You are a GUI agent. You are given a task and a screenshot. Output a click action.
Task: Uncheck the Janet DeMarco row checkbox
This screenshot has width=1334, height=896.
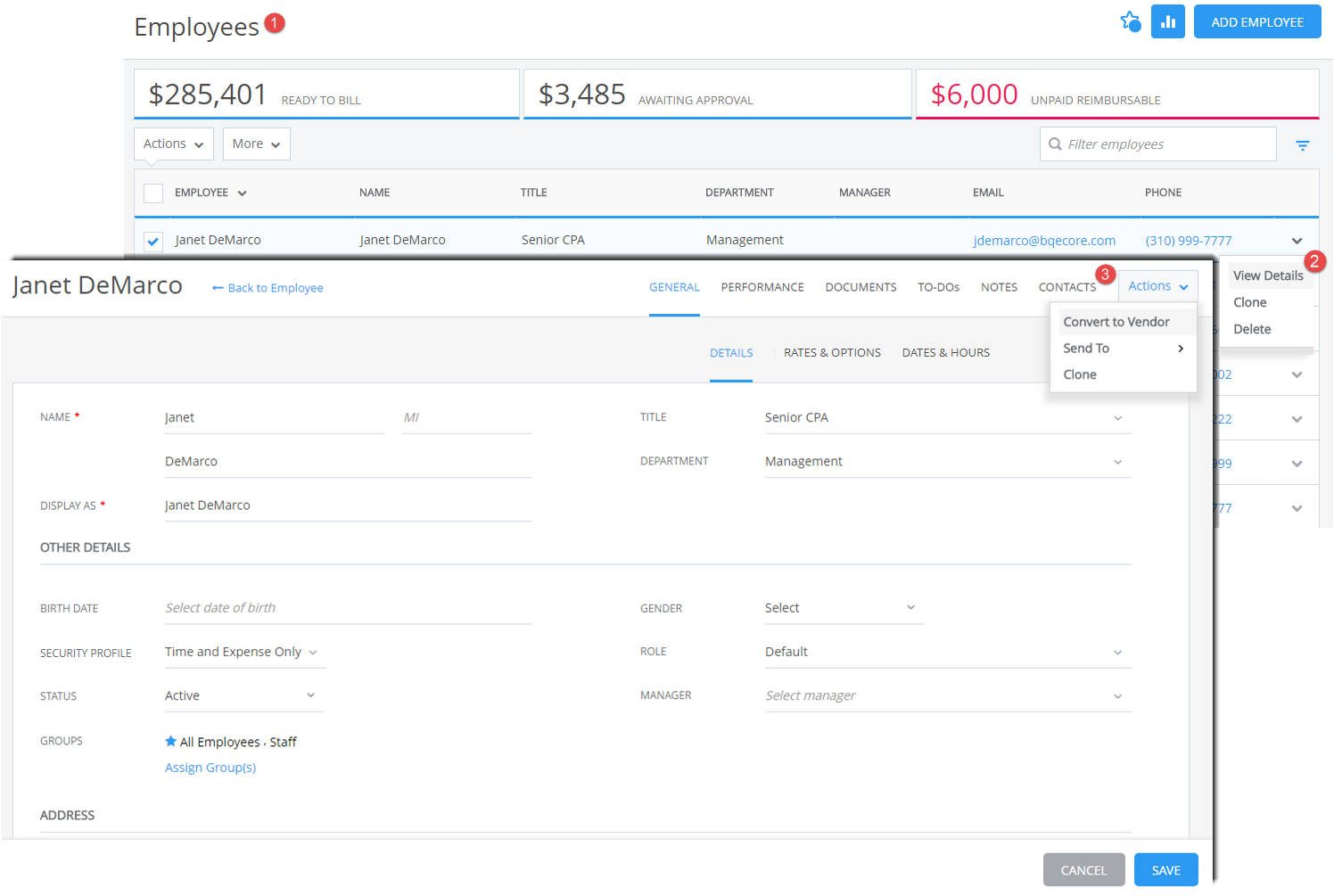click(153, 241)
